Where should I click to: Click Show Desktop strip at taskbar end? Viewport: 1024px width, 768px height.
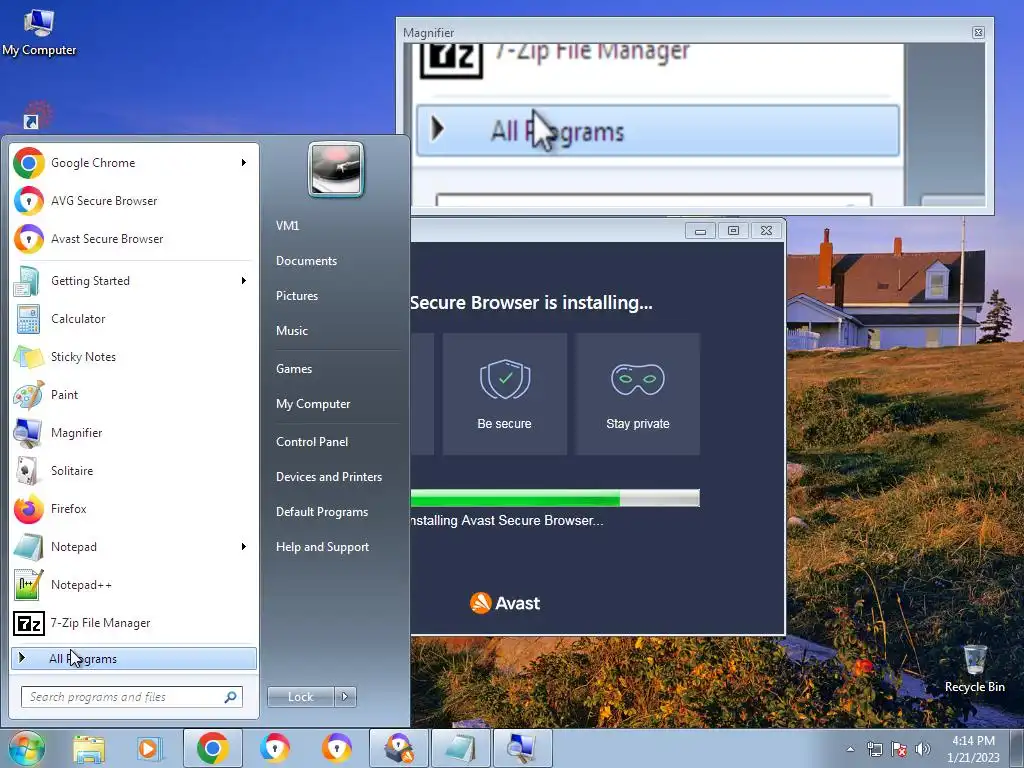point(1017,748)
